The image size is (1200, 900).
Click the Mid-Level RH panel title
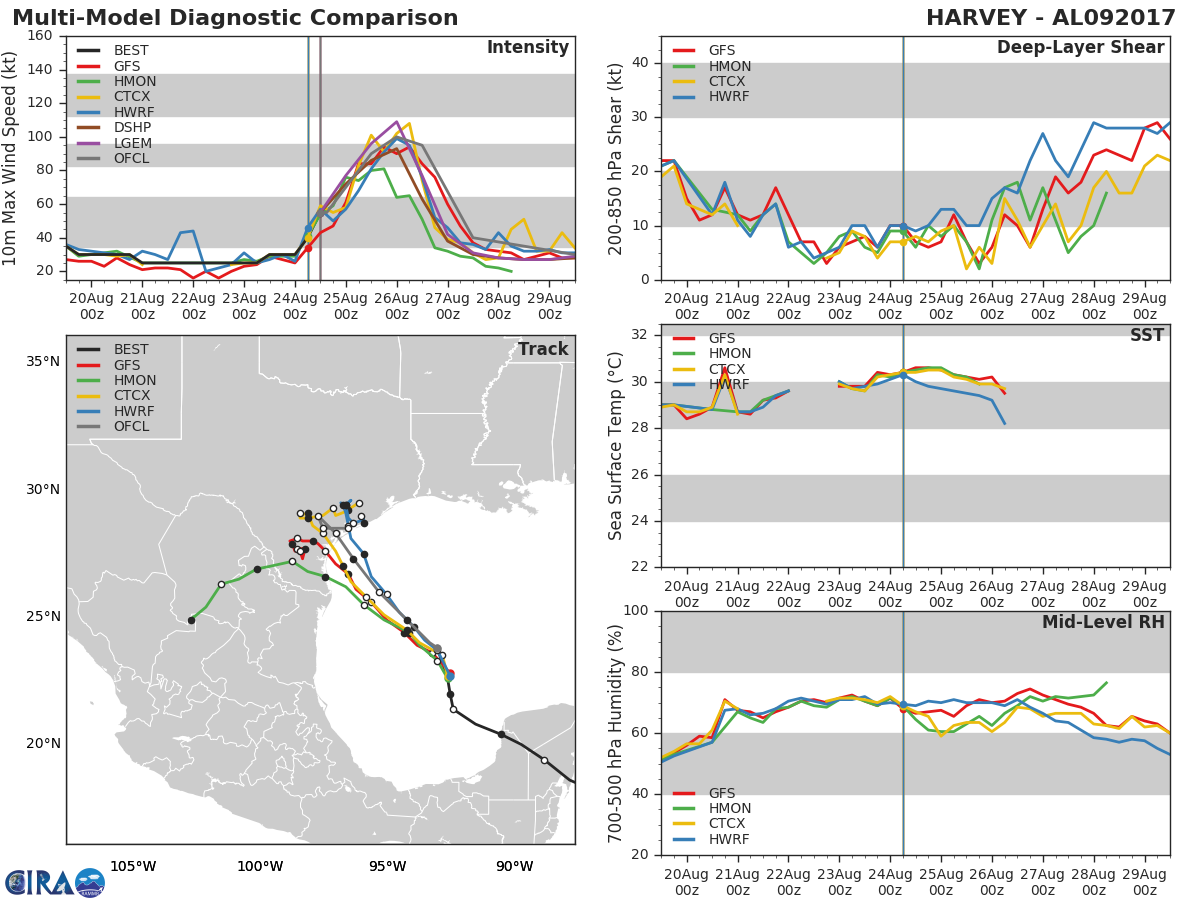pyautogui.click(x=1103, y=623)
